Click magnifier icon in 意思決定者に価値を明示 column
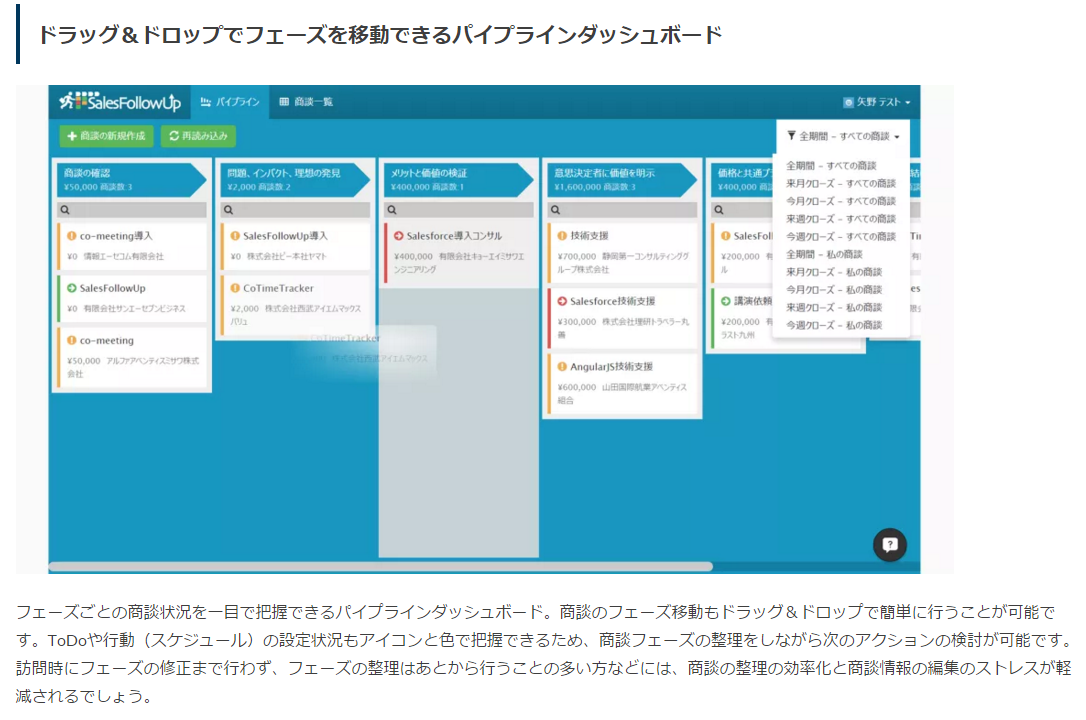Image resolution: width=1086 pixels, height=720 pixels. 555,210
